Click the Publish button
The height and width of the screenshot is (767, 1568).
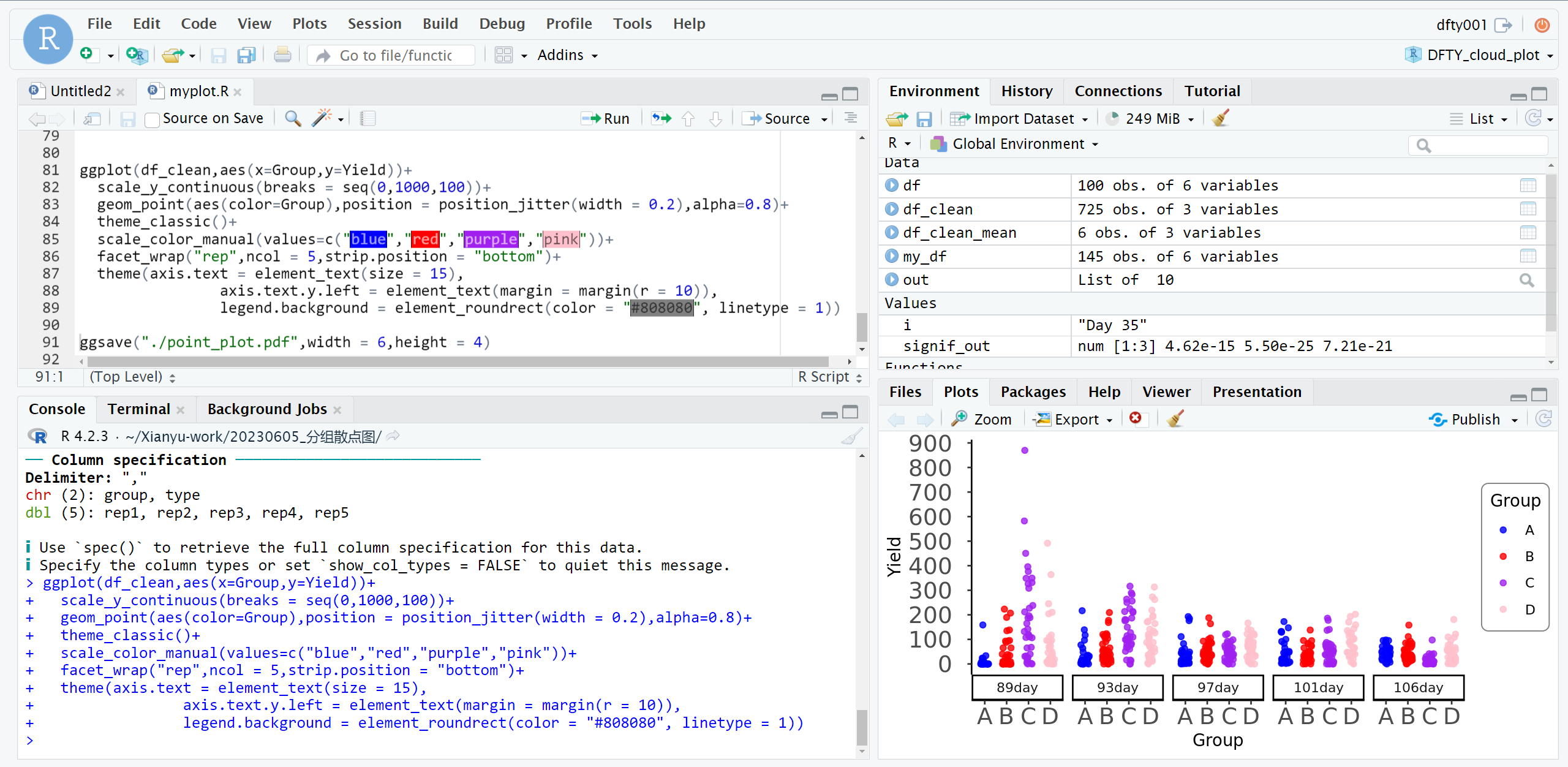(1464, 419)
